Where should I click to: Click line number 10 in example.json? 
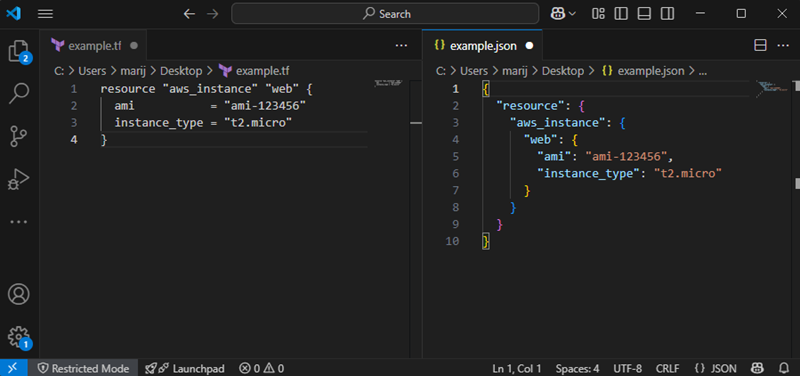453,241
